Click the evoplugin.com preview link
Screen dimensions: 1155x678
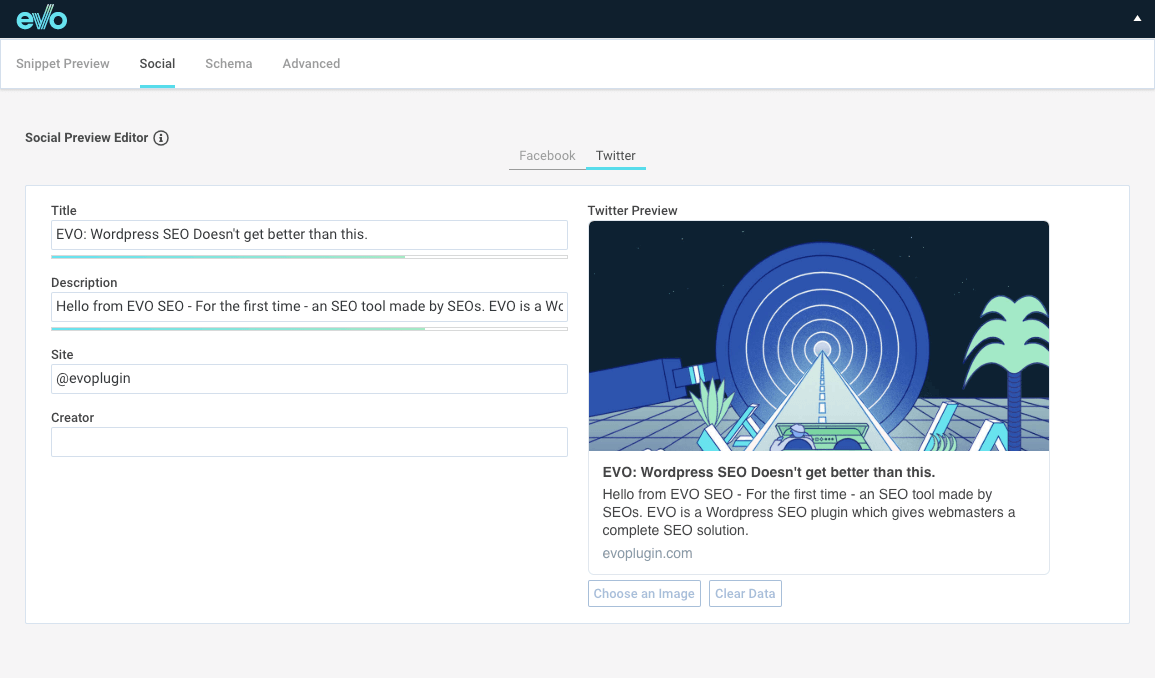point(647,553)
